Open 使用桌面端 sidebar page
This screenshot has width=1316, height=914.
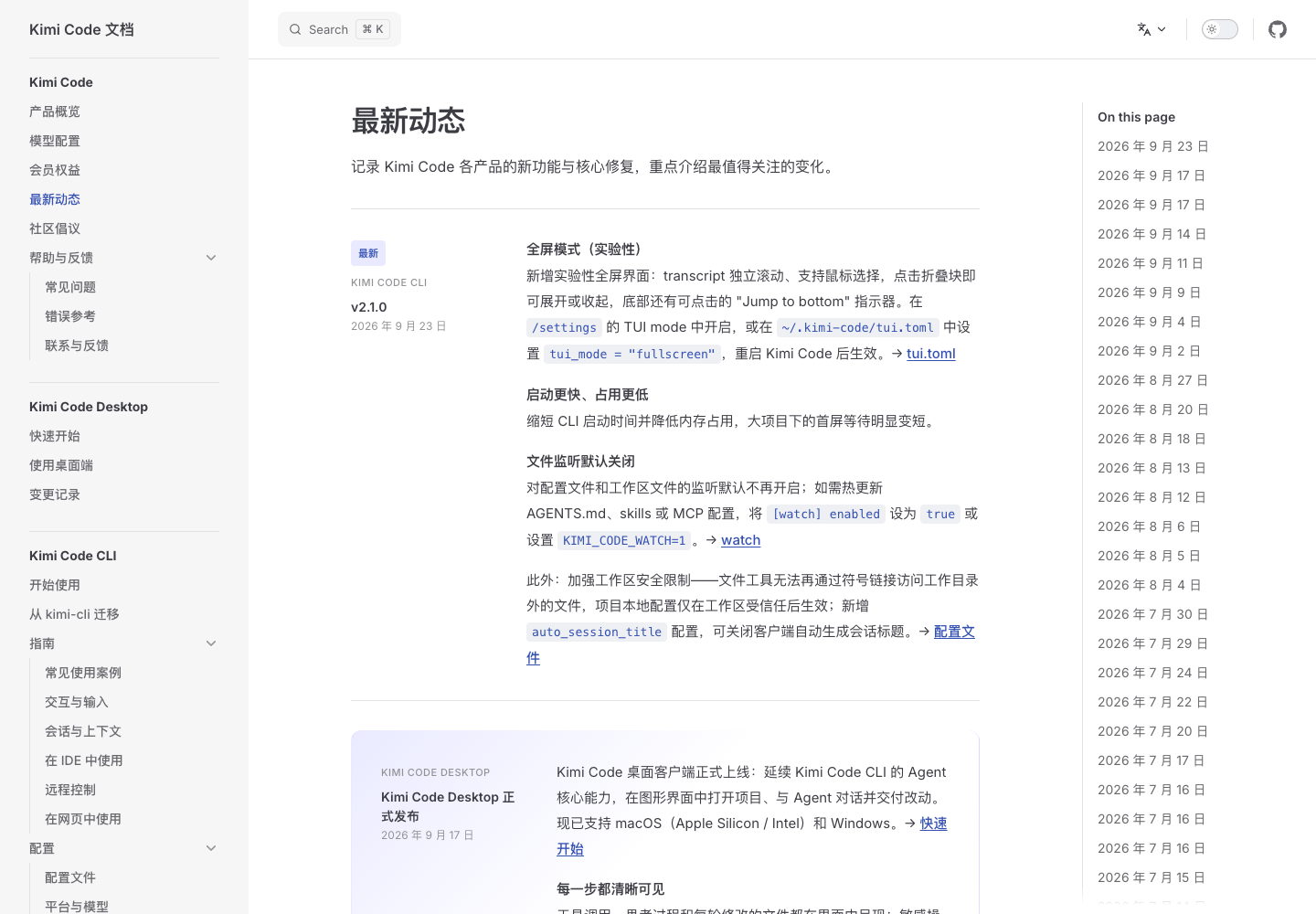click(61, 465)
